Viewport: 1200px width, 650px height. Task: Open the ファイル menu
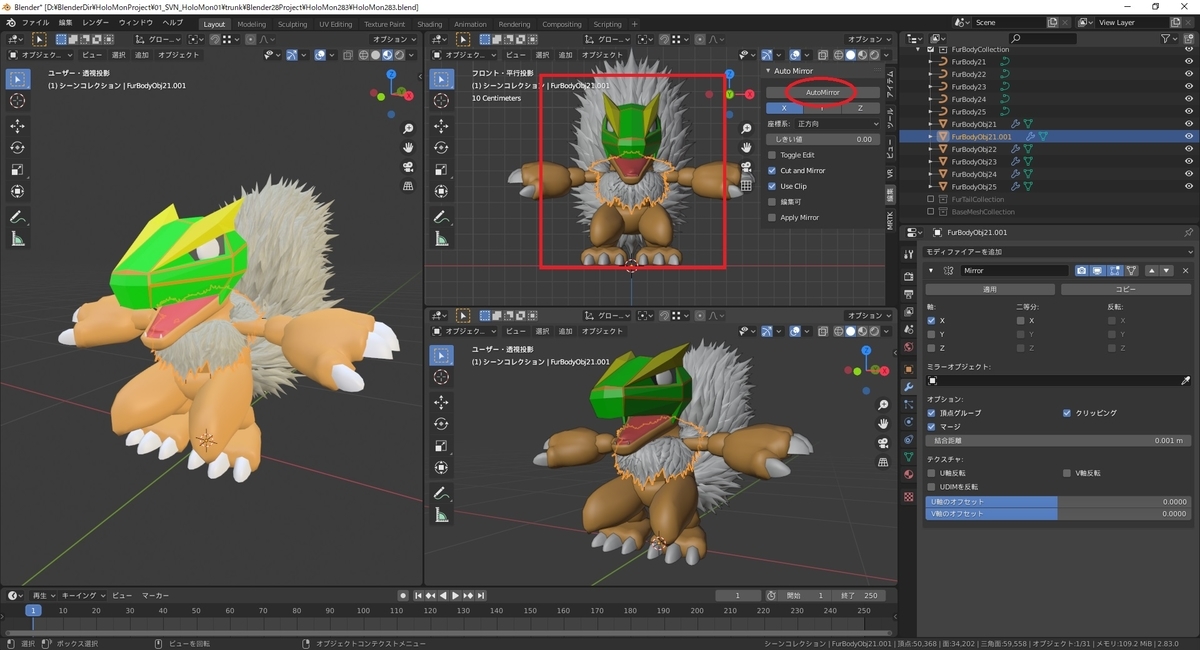pyautogui.click(x=35, y=22)
